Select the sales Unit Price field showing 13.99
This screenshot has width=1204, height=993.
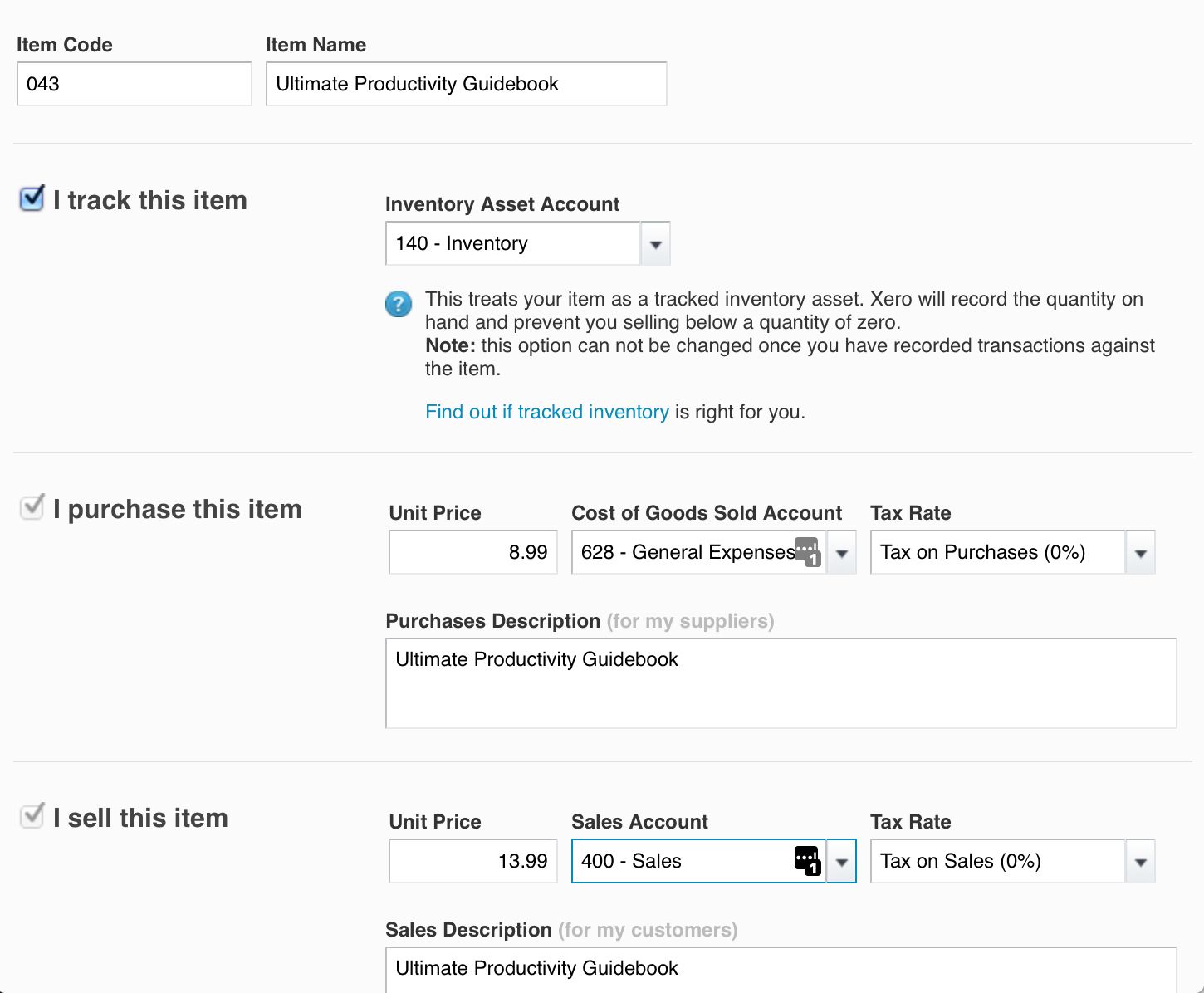coord(472,862)
